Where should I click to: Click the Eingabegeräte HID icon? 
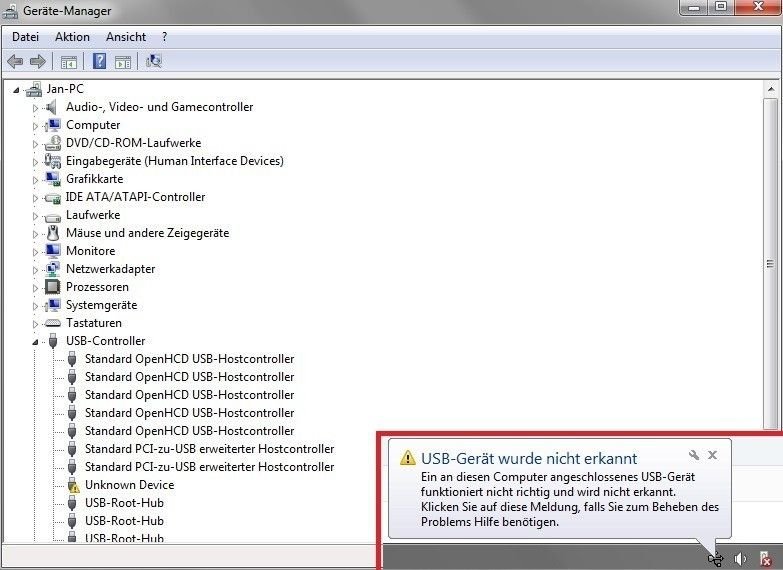52,161
